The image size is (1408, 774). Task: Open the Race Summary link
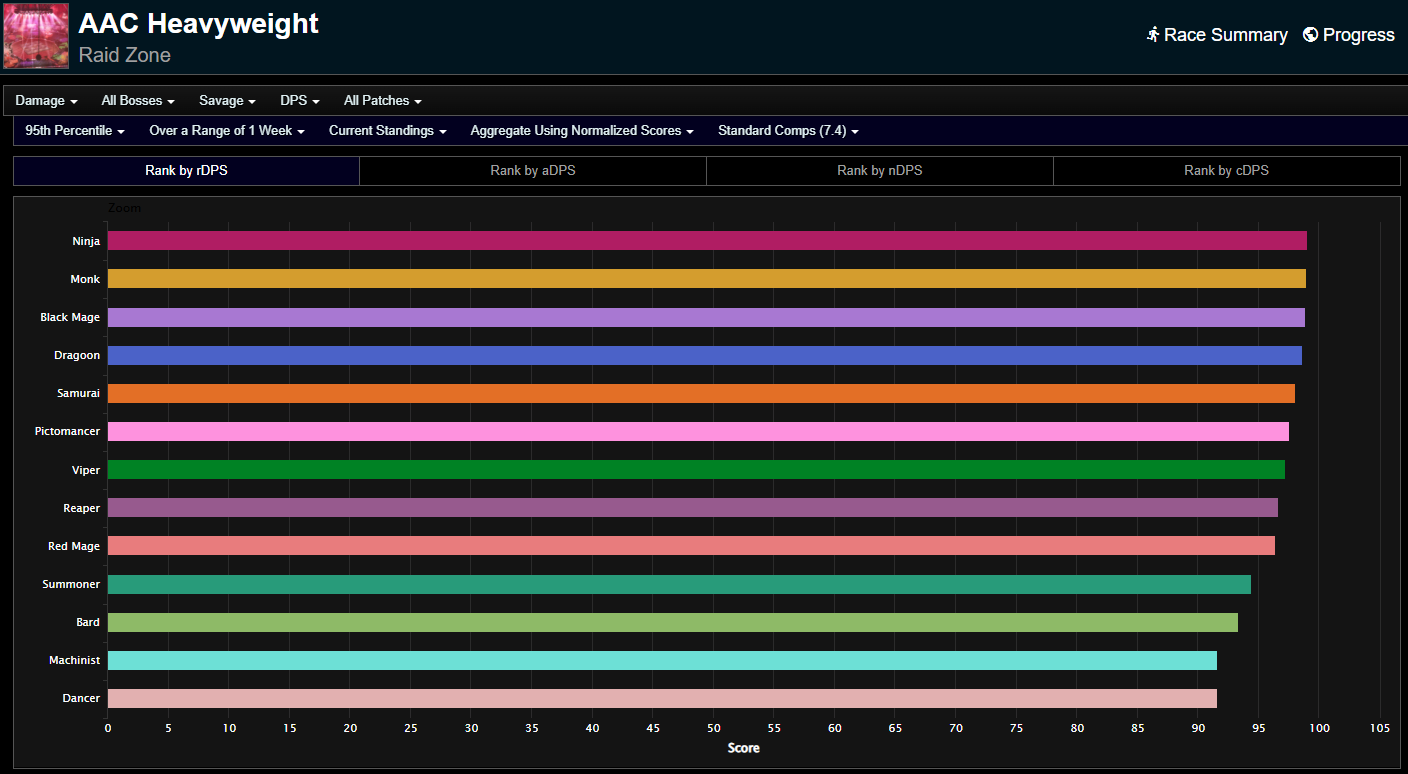click(1225, 35)
